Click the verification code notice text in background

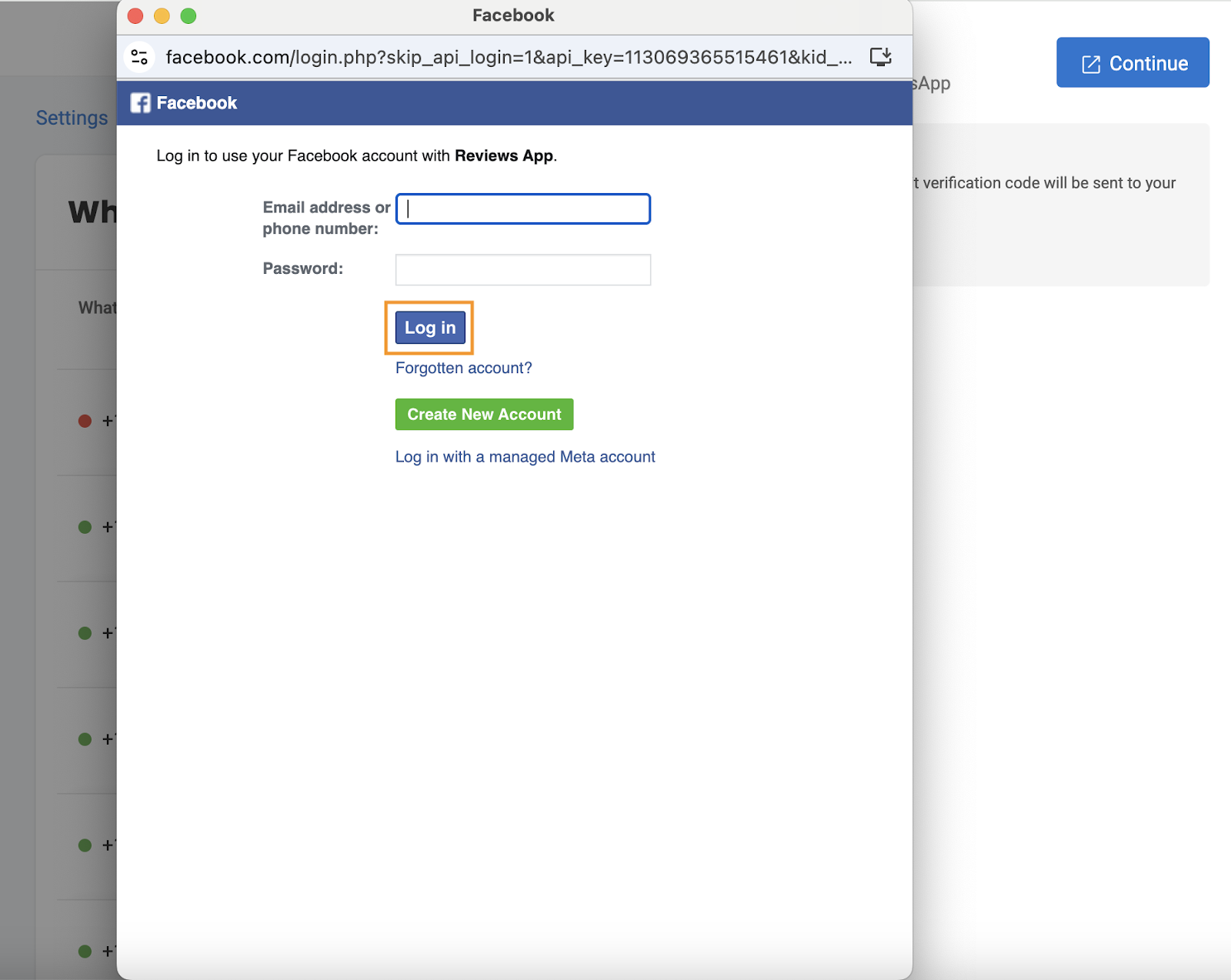tap(1045, 183)
